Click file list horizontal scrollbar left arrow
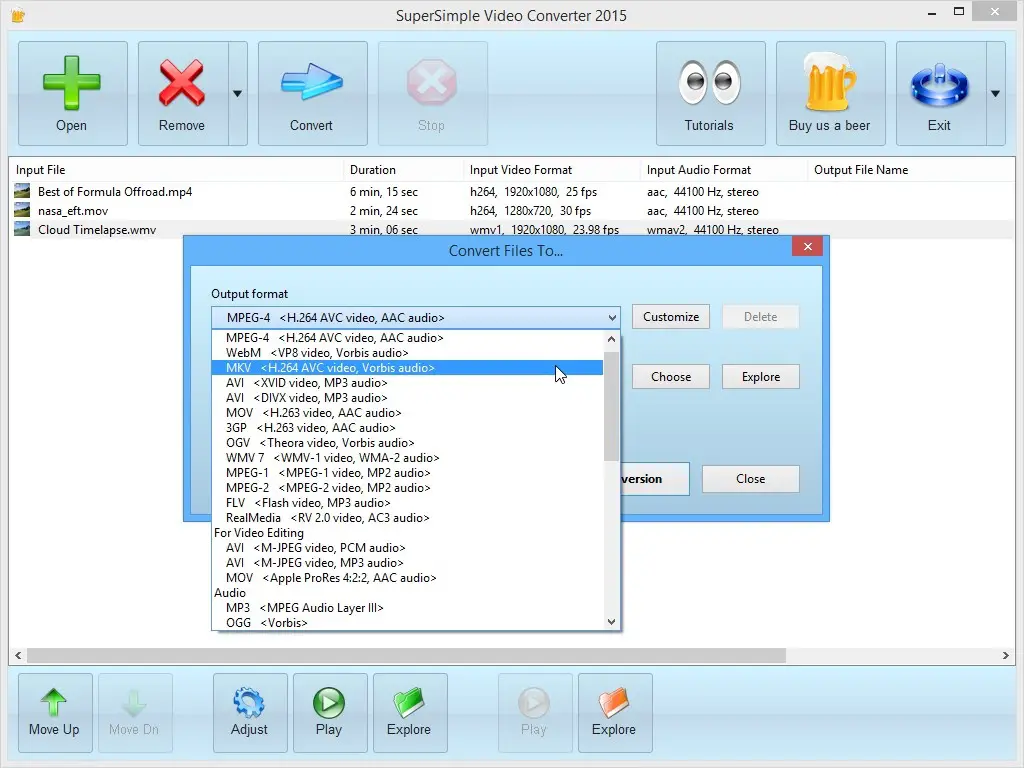Image resolution: width=1024 pixels, height=768 pixels. click(18, 655)
